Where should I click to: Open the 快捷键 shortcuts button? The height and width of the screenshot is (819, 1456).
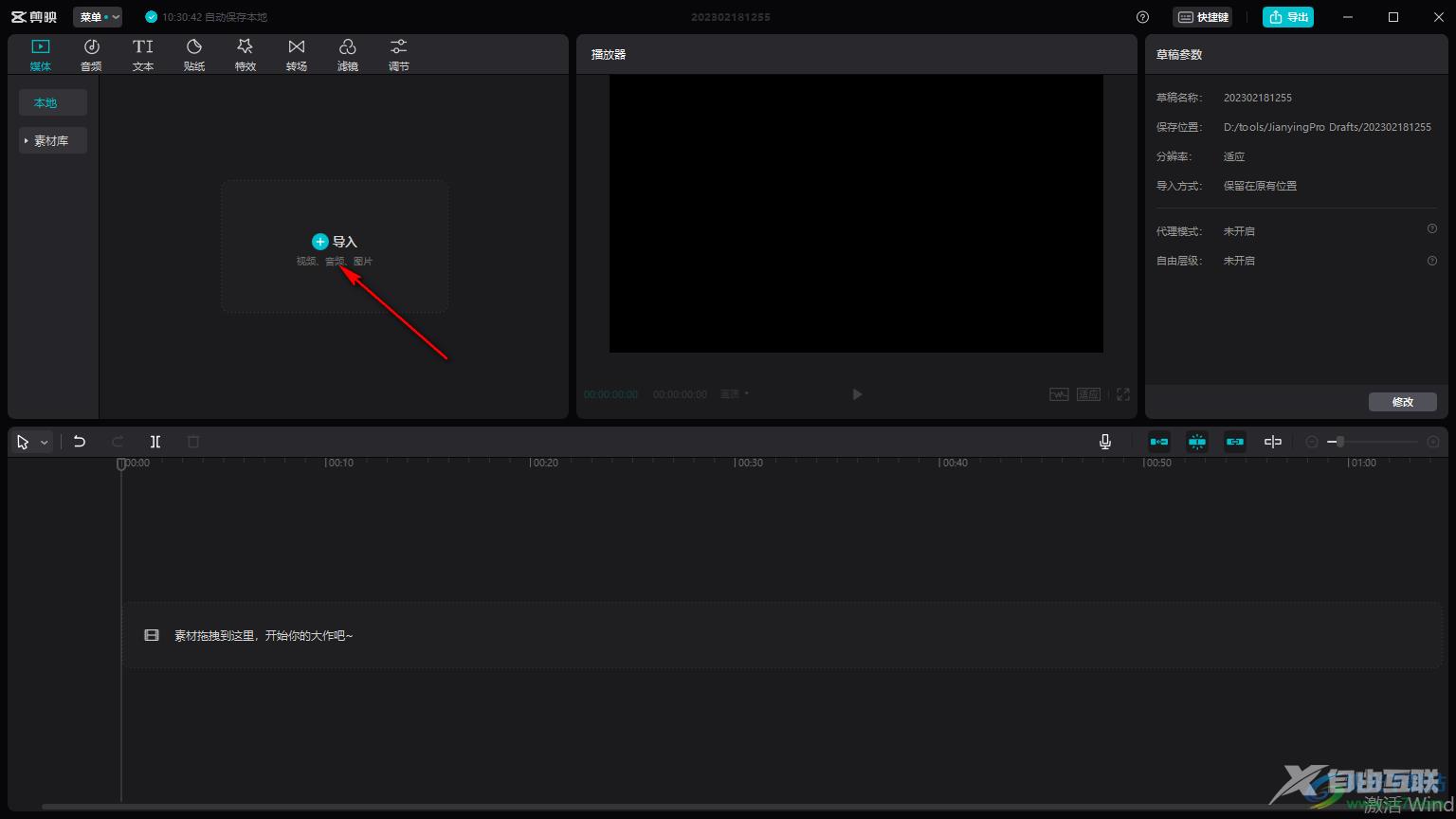[1203, 17]
